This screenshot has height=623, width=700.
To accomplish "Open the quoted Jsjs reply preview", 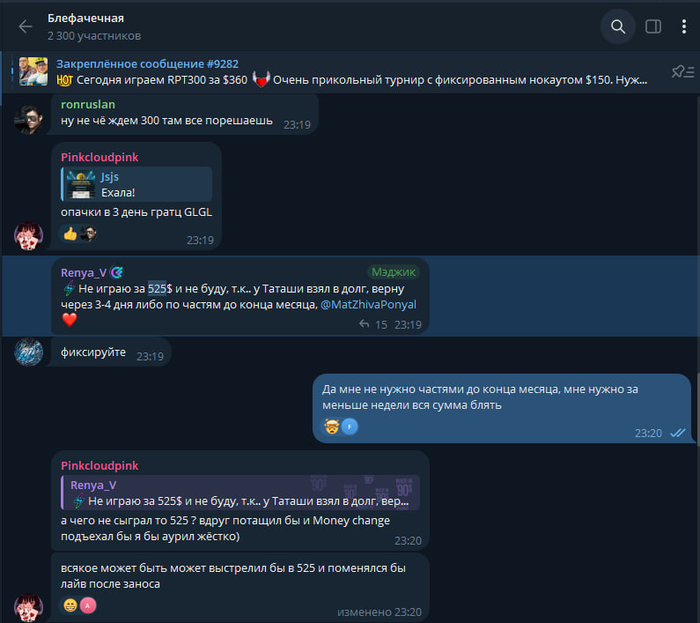I will click(137, 184).
